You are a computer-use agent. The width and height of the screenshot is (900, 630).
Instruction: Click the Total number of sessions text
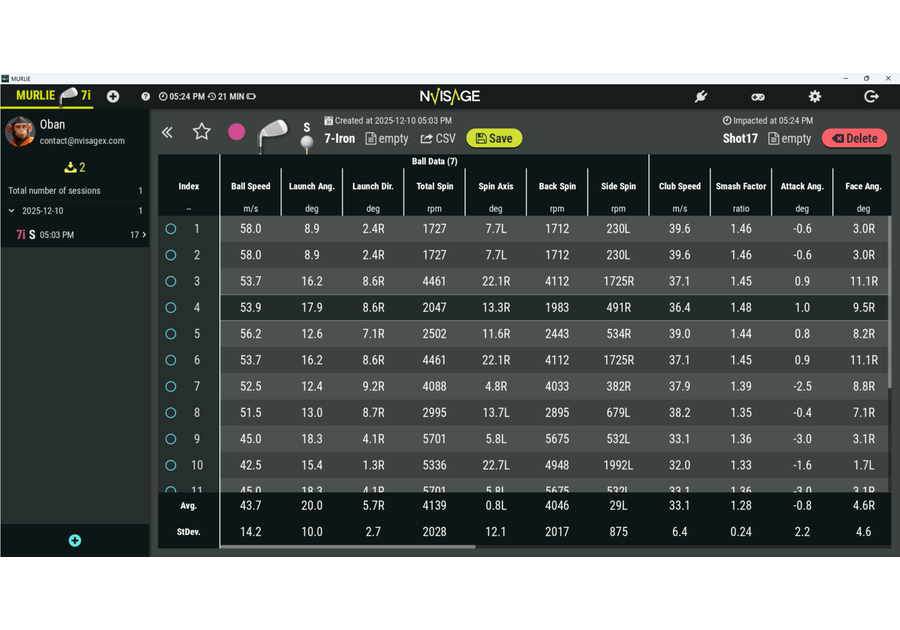tap(54, 190)
